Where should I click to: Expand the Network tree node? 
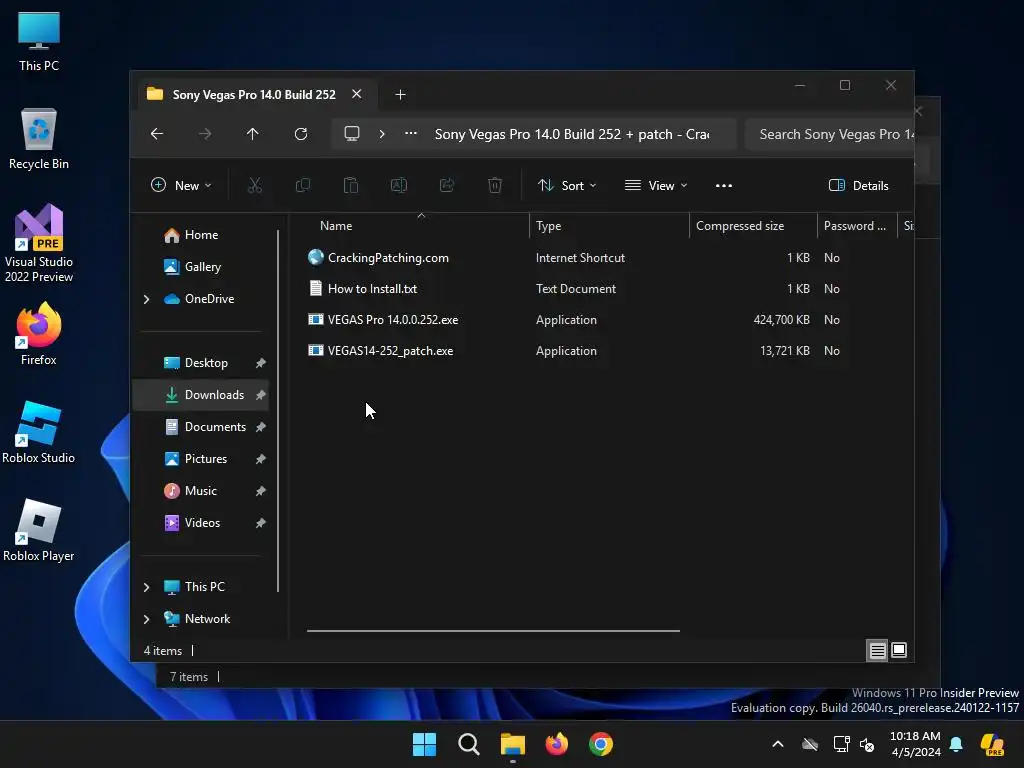click(146, 619)
